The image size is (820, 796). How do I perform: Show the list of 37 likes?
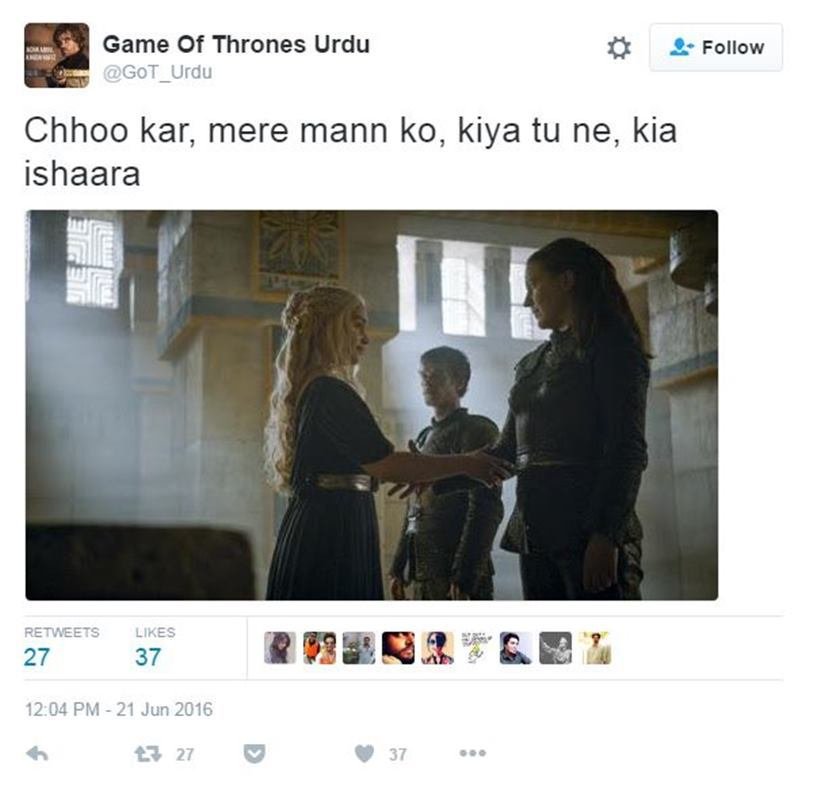point(155,647)
